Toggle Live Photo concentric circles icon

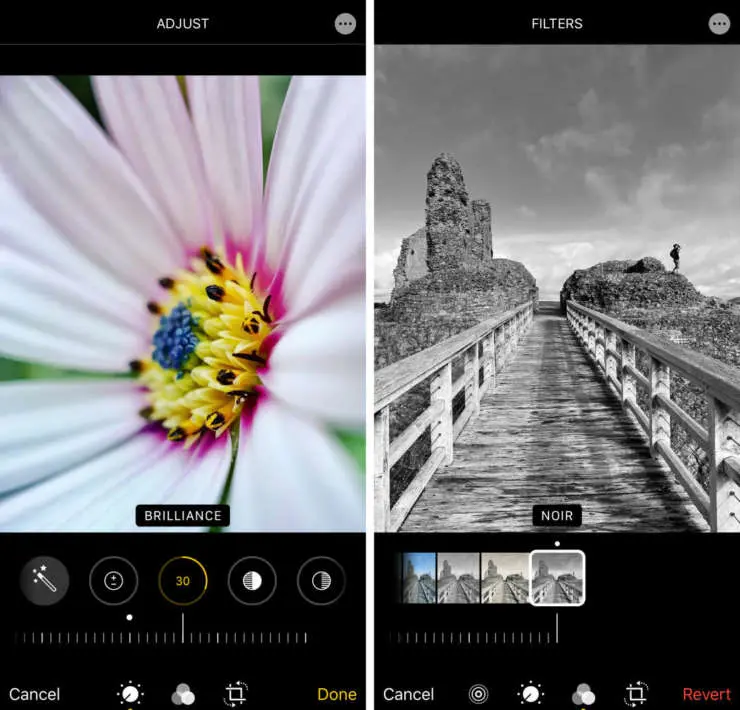(479, 694)
